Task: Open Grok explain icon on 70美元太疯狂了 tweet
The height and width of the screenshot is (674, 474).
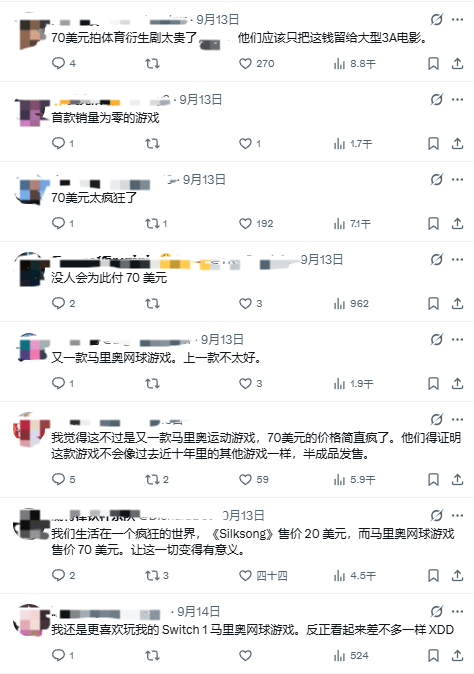Action: click(x=437, y=180)
